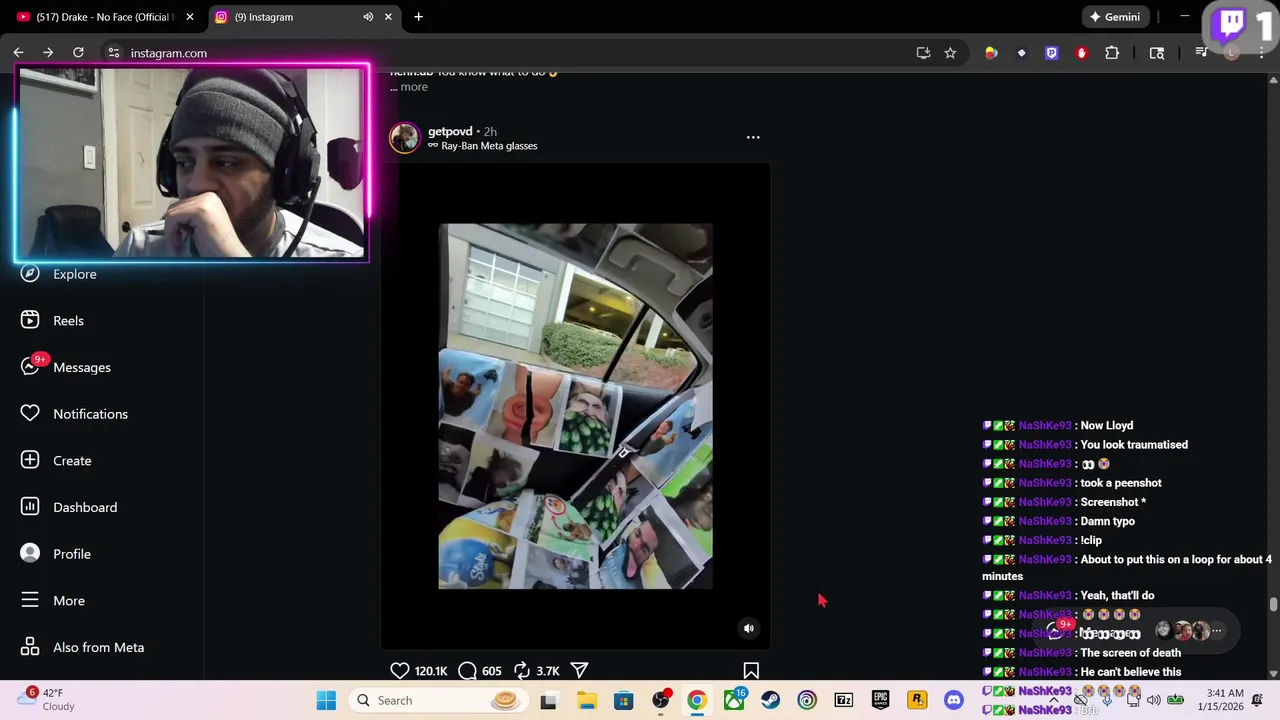The width and height of the screenshot is (1280, 720).
Task: Open the More hamburger menu
Action: (54, 600)
